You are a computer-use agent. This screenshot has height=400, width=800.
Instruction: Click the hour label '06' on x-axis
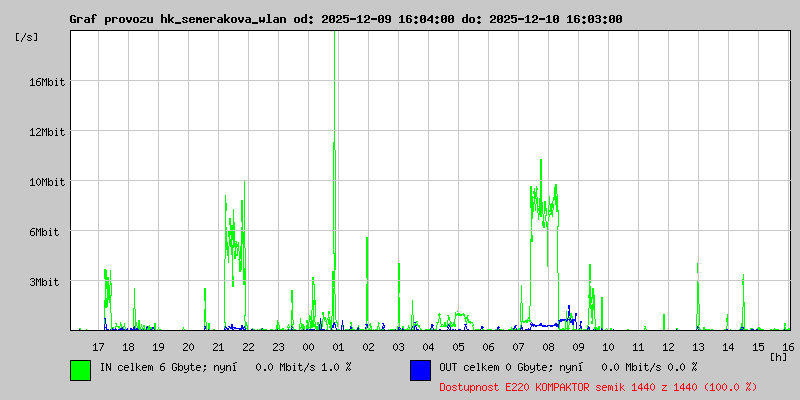coord(488,347)
